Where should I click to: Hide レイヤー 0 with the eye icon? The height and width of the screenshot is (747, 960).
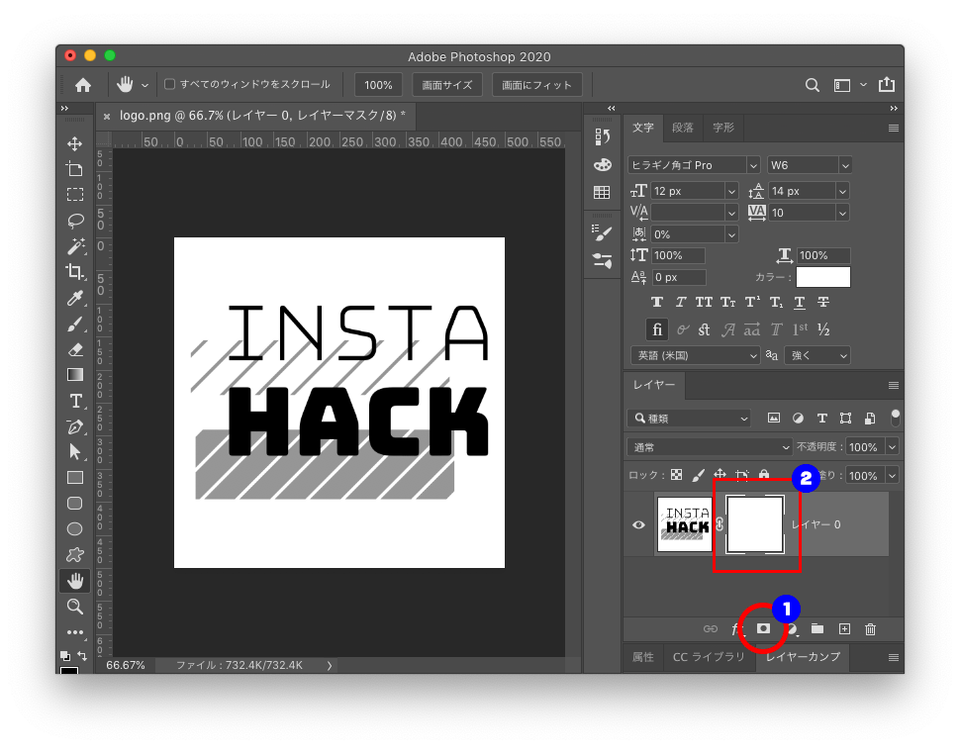(x=639, y=525)
